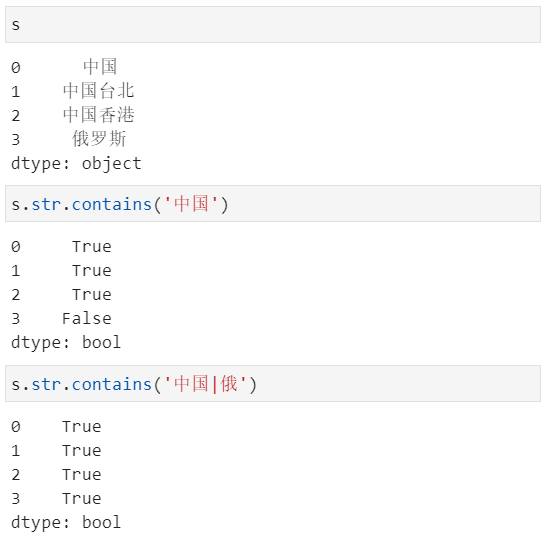547x534 pixels.
Task: Click the word contains in second cell
Action: pos(112,204)
